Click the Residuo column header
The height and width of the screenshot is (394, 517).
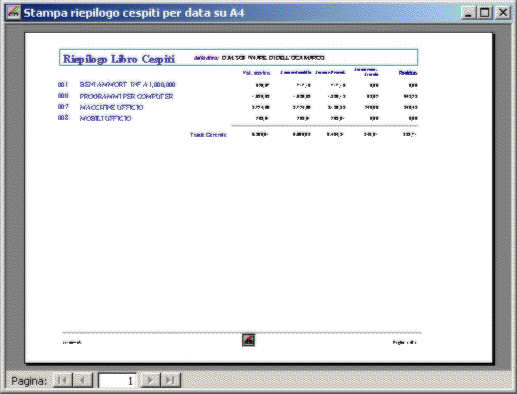pos(408,73)
